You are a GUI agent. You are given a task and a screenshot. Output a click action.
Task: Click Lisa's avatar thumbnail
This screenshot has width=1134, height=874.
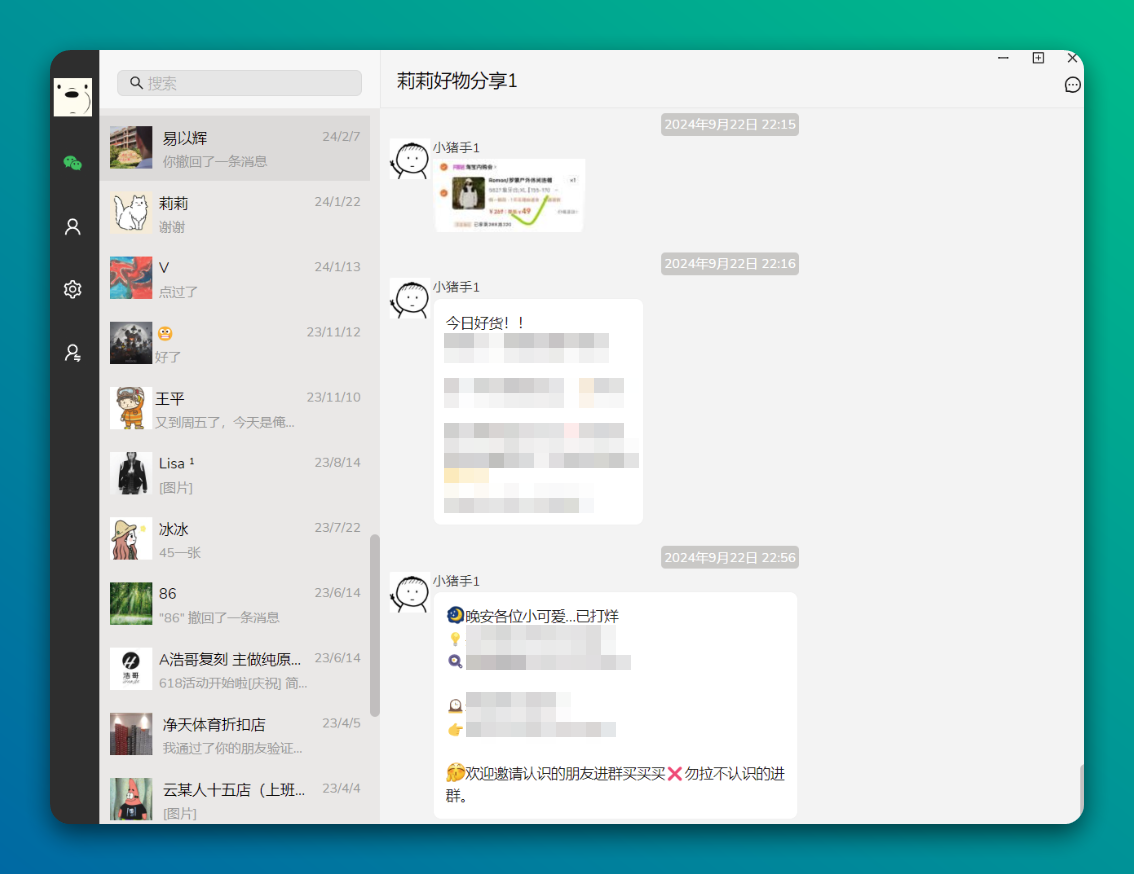click(x=131, y=473)
